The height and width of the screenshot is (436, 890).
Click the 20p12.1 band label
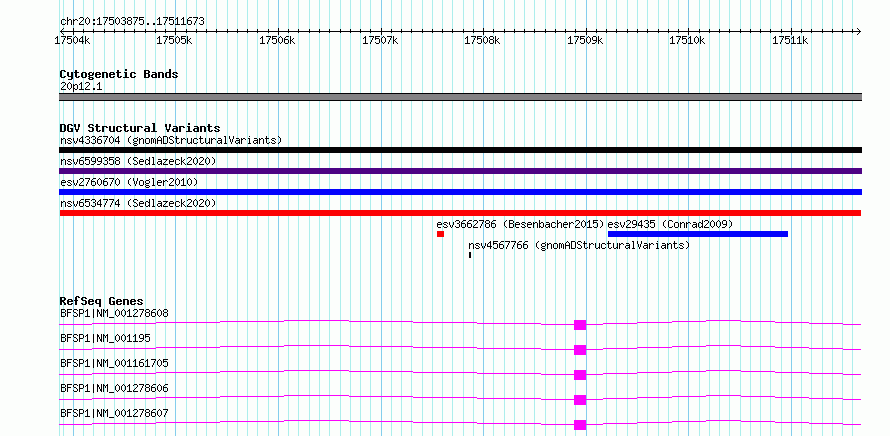[x=81, y=87]
